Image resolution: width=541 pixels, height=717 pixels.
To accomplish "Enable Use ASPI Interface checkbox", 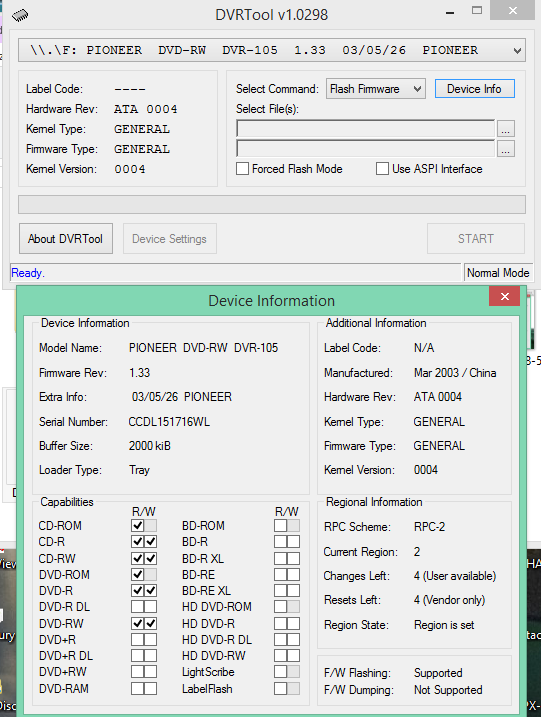I will (382, 169).
